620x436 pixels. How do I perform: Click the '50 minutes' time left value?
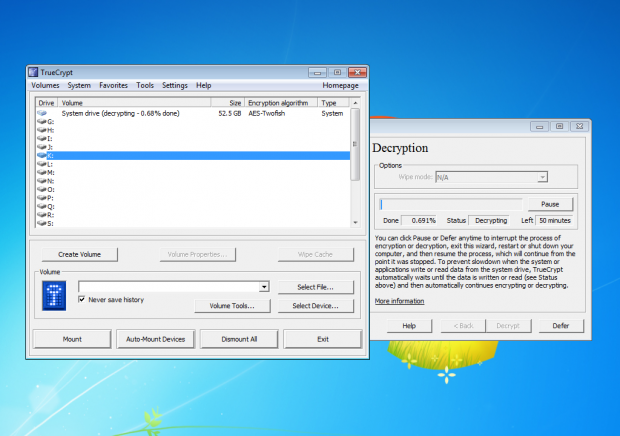tap(554, 221)
